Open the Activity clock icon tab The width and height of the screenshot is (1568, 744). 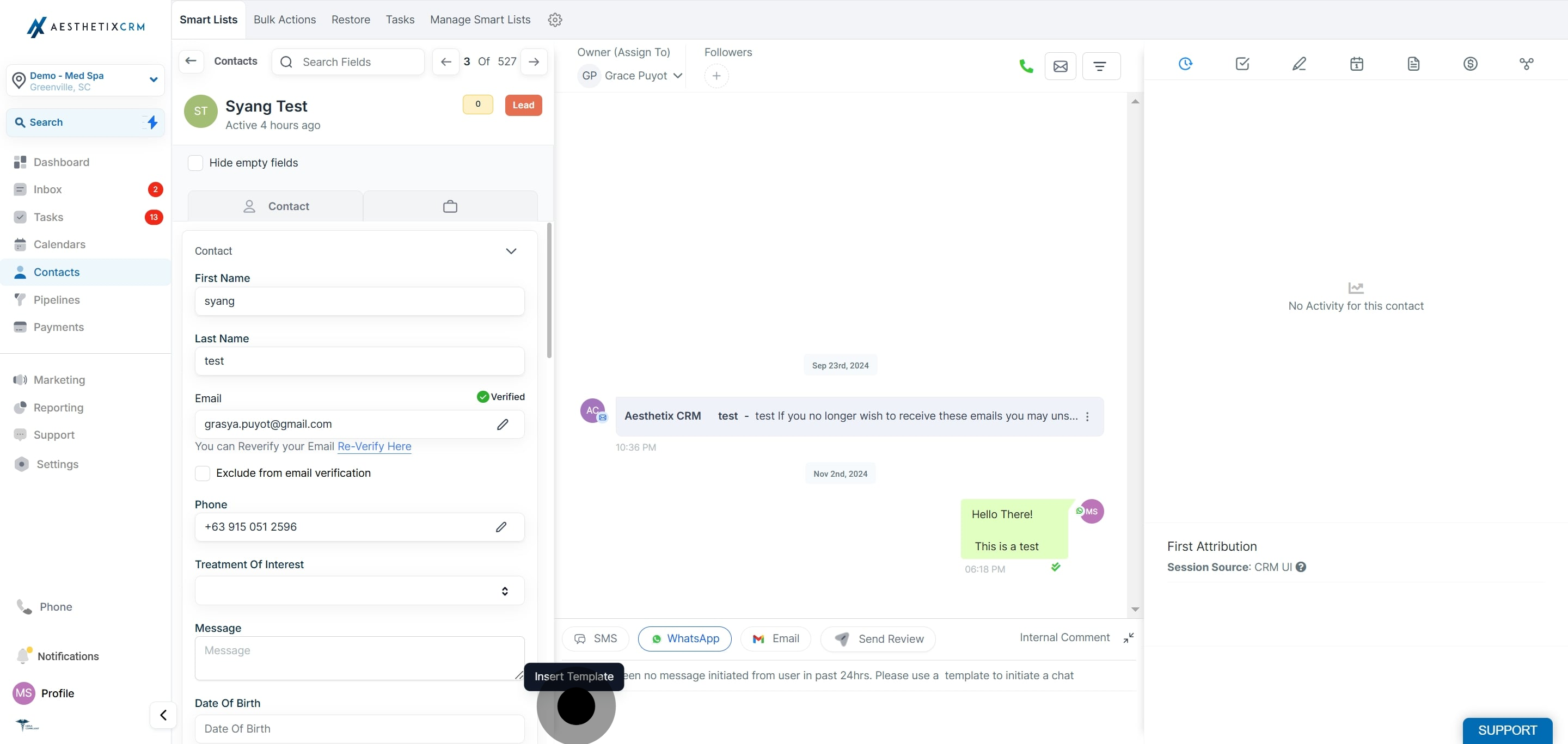tap(1185, 63)
